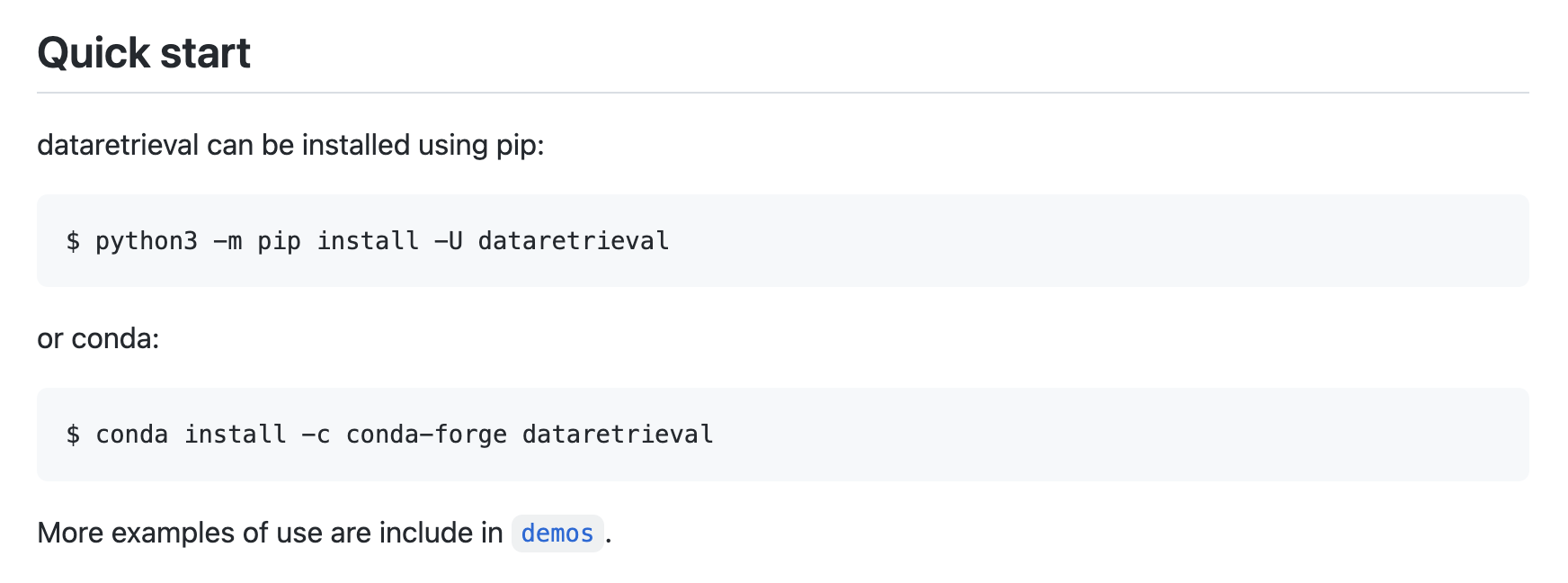This screenshot has width=1568, height=583.
Task: Click dataretrieval at end of conda command
Action: point(618,435)
